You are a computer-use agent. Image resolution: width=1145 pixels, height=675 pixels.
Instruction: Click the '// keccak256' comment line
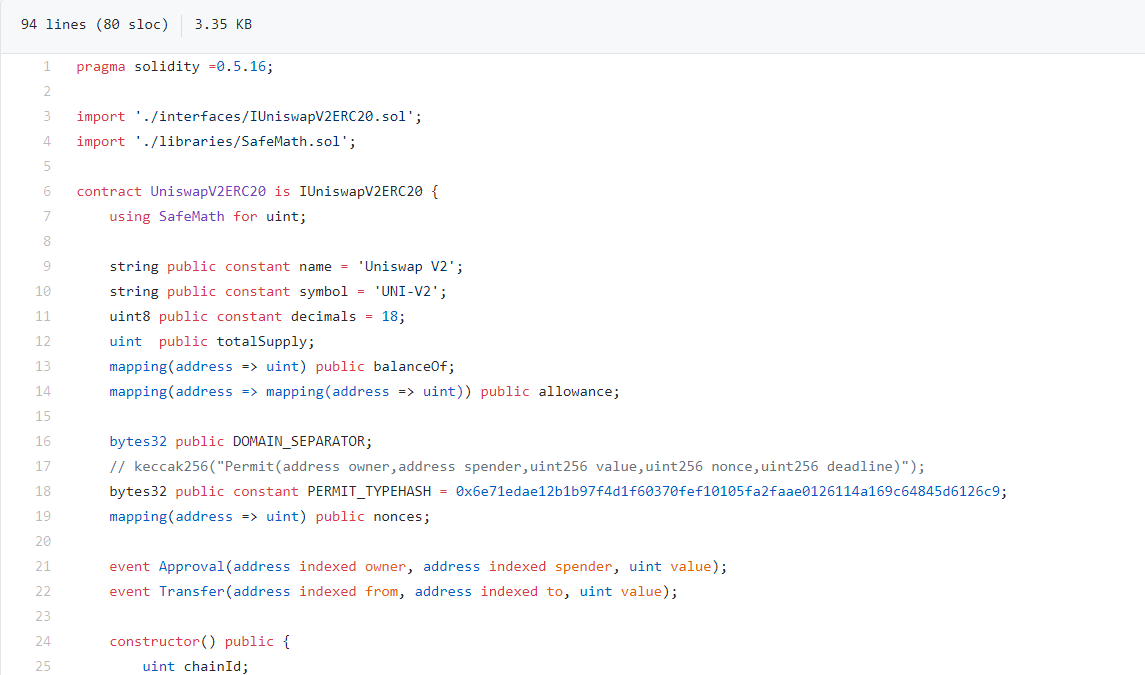coord(517,466)
